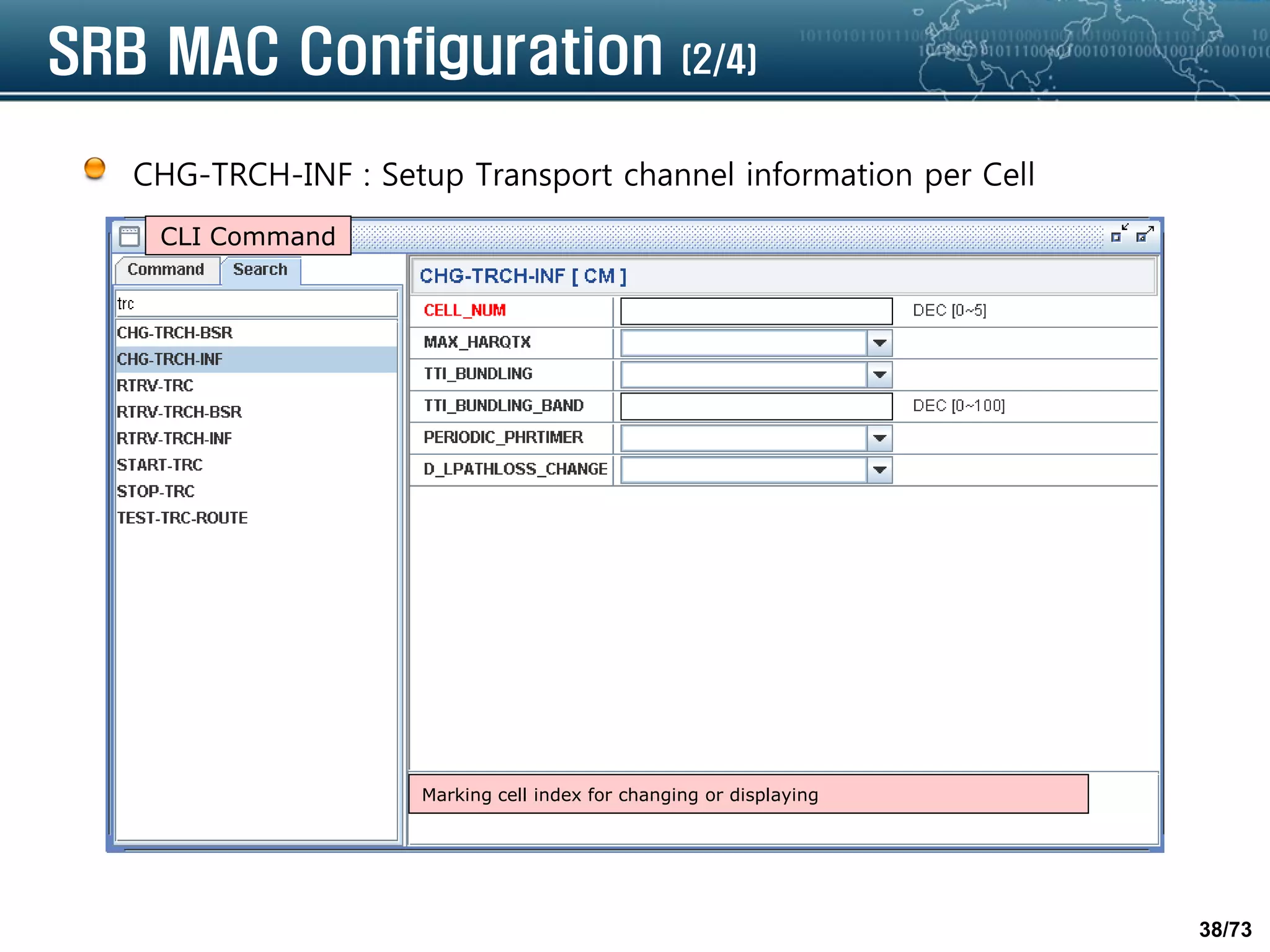Select TEST-TRC-ROUTE command
The height and width of the screenshot is (952, 1270).
click(x=182, y=518)
